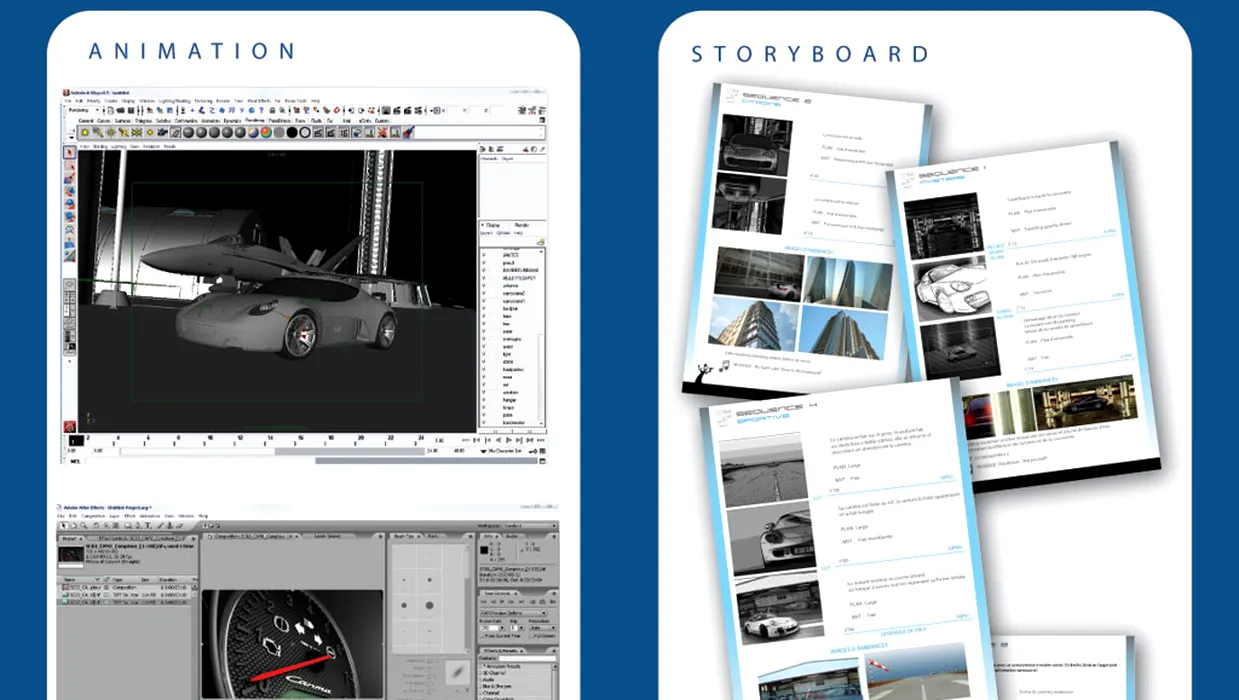This screenshot has width=1239, height=700.
Task: Select the Composition row in Project panel
Action: pos(125,587)
